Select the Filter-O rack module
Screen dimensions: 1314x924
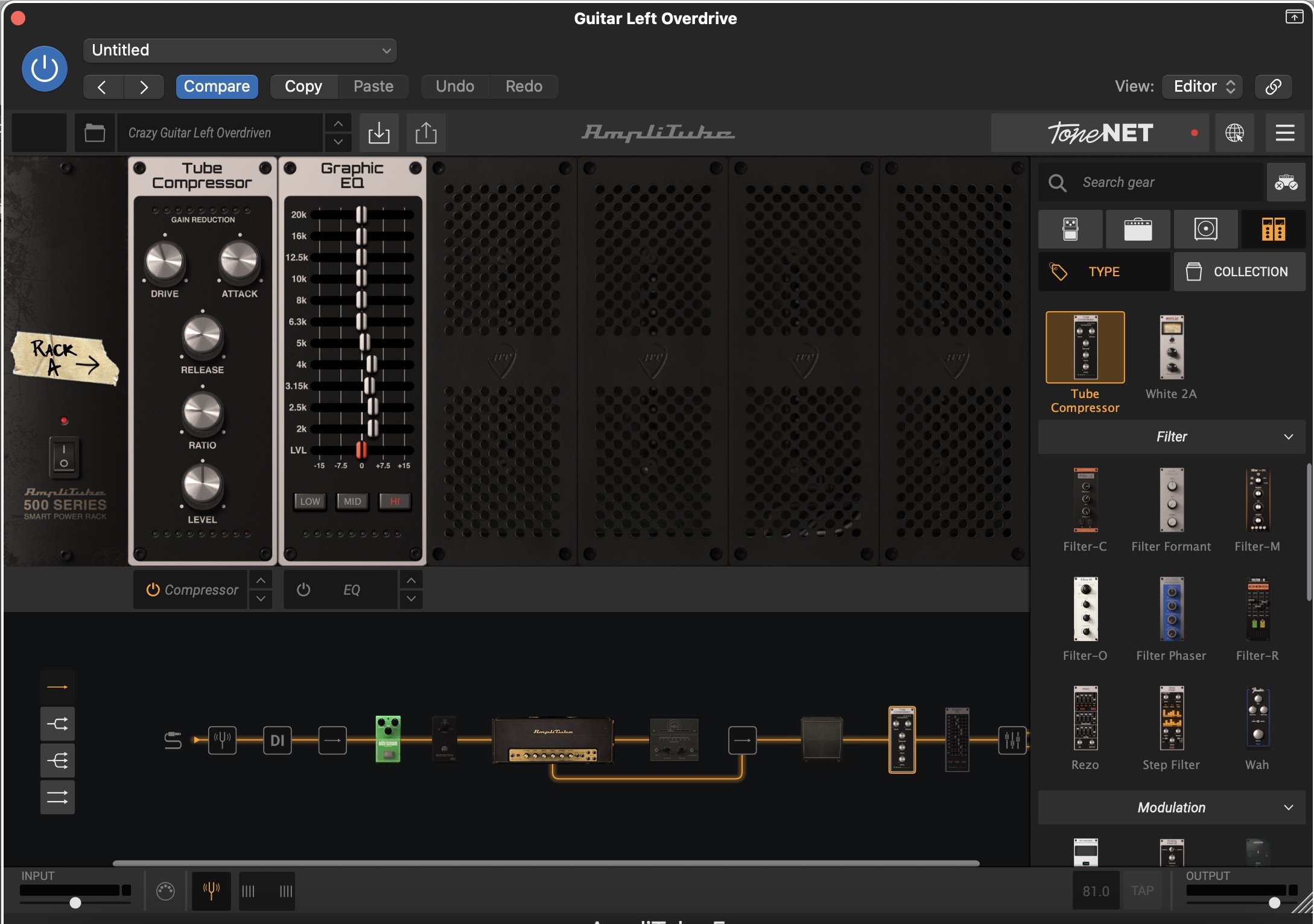(x=1085, y=609)
